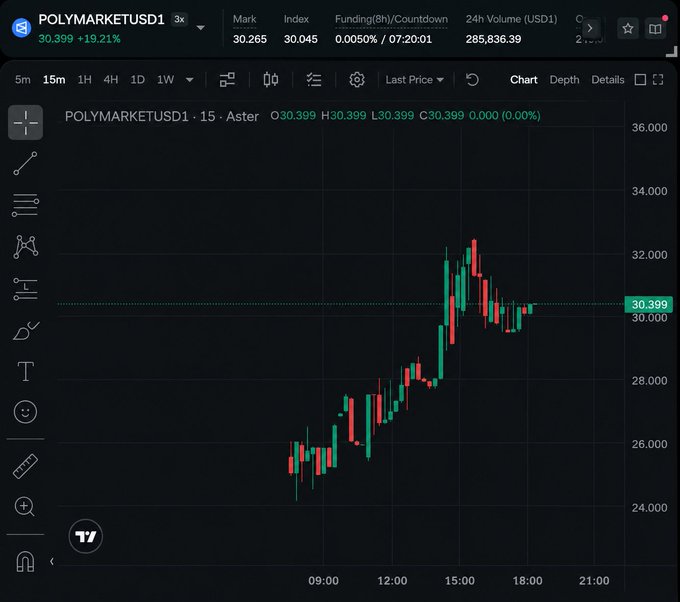
Task: Select the 15m timeframe
Action: coord(54,80)
